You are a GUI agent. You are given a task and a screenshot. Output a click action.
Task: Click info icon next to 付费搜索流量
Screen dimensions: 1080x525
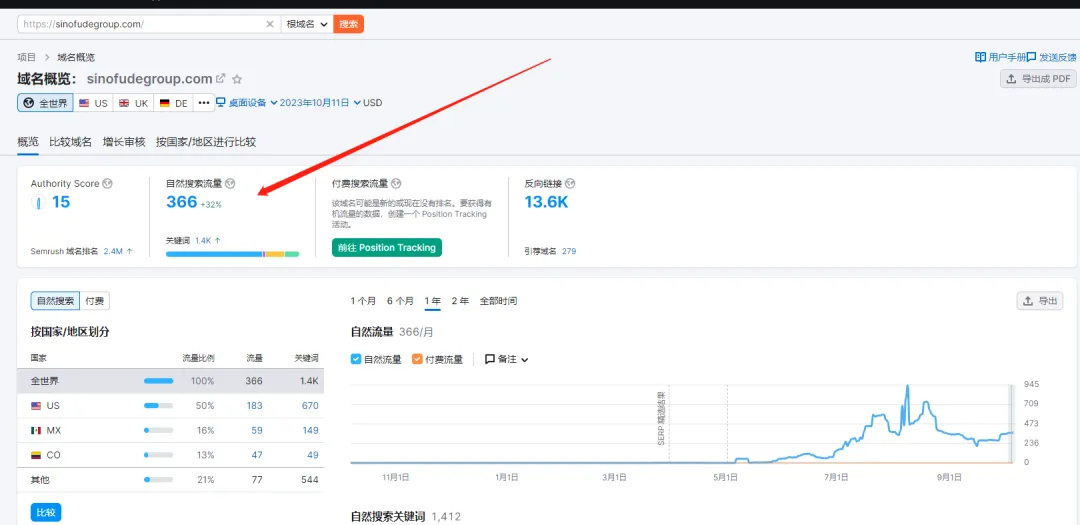point(396,184)
